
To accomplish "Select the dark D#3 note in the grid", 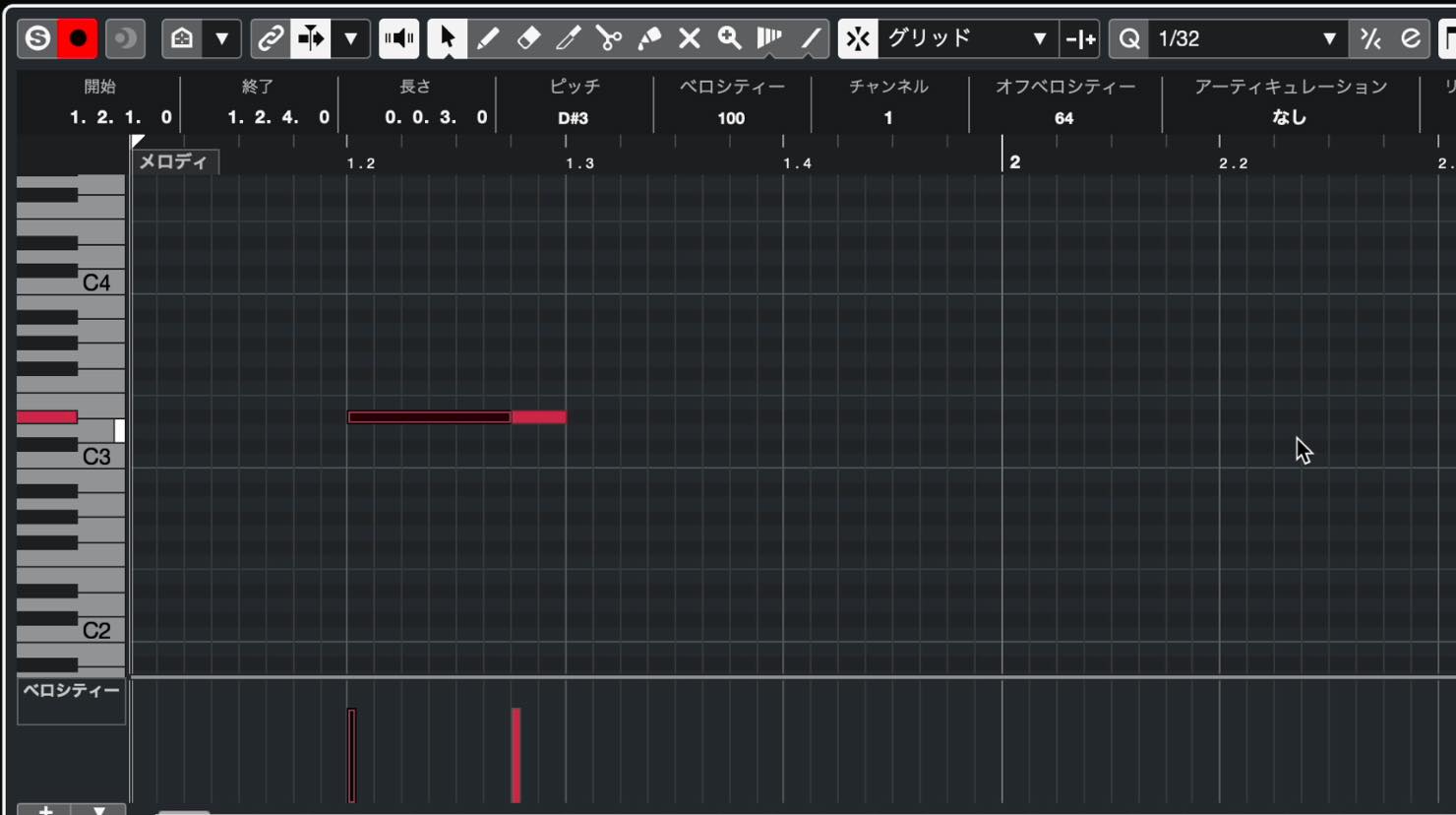I will point(430,417).
